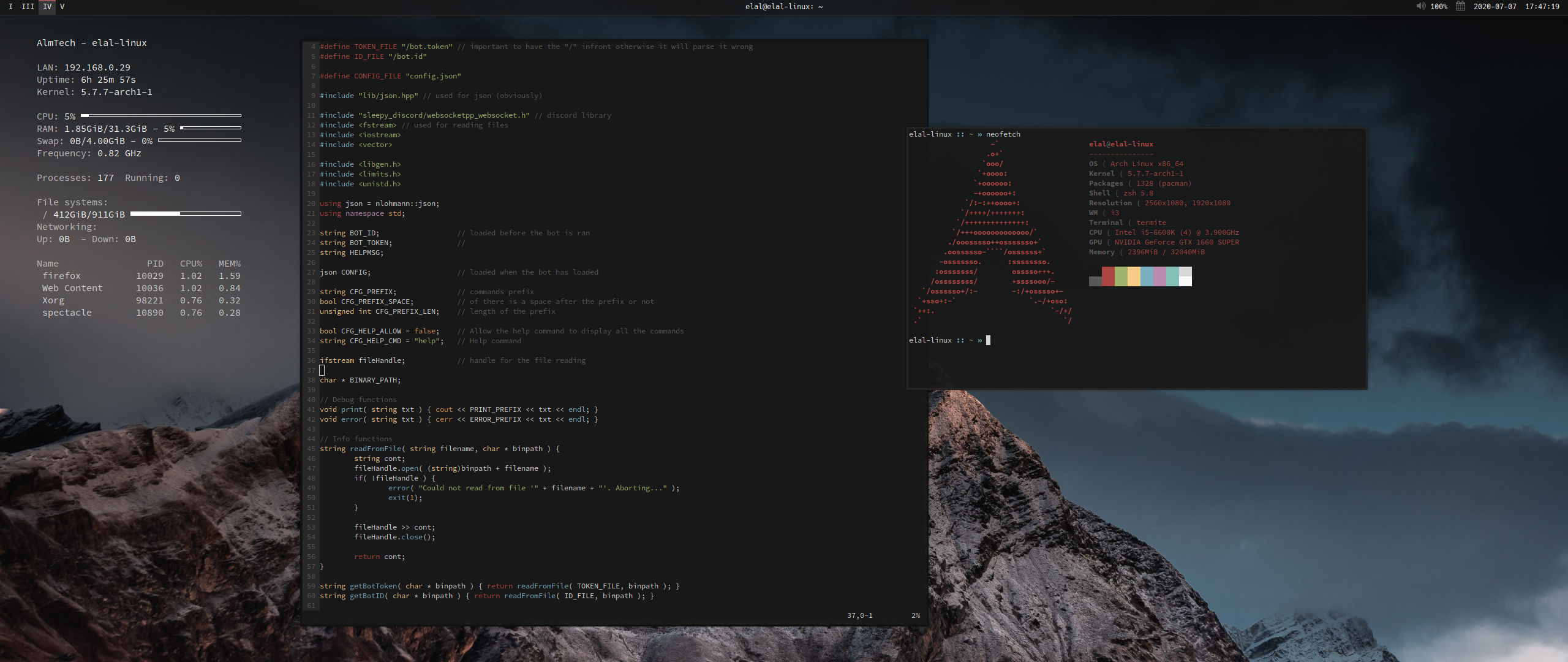1568x662 pixels.
Task: Switch to workspace V
Action: tap(62, 6)
